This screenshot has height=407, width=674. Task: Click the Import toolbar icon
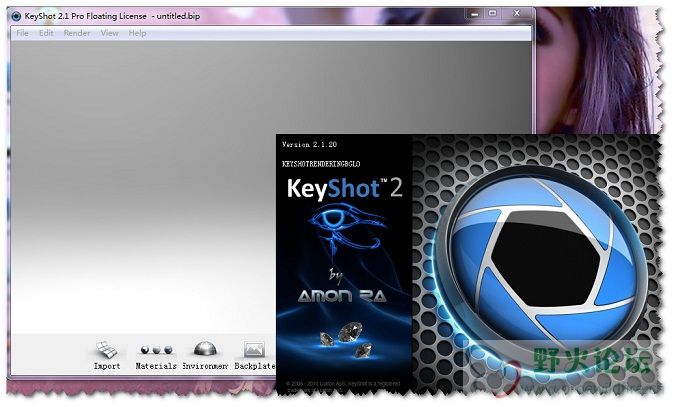107,350
